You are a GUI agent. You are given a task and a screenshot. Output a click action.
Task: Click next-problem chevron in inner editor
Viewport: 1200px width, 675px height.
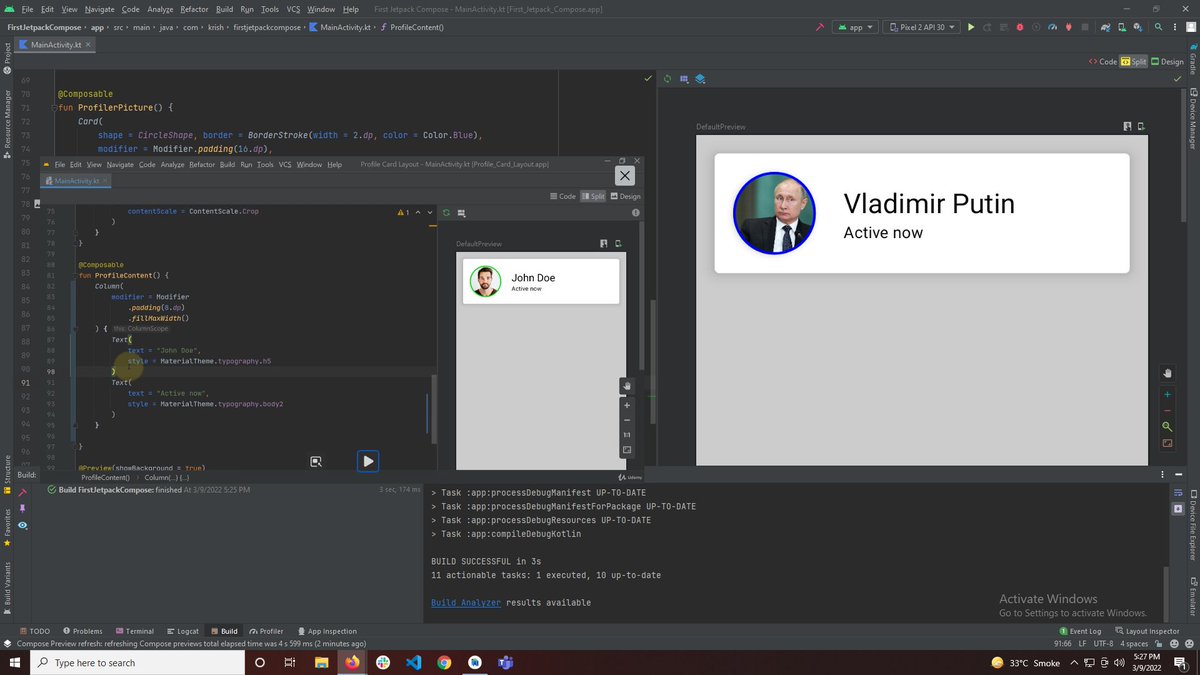tap(430, 212)
